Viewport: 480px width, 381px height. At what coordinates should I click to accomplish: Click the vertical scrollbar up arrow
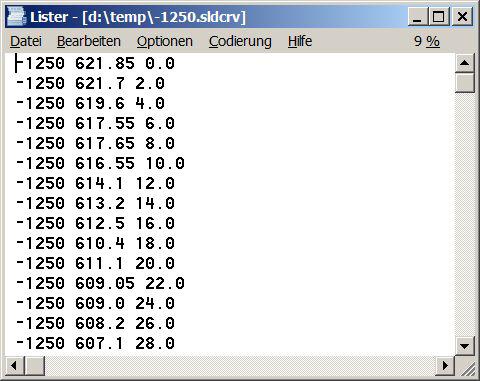tap(464, 63)
